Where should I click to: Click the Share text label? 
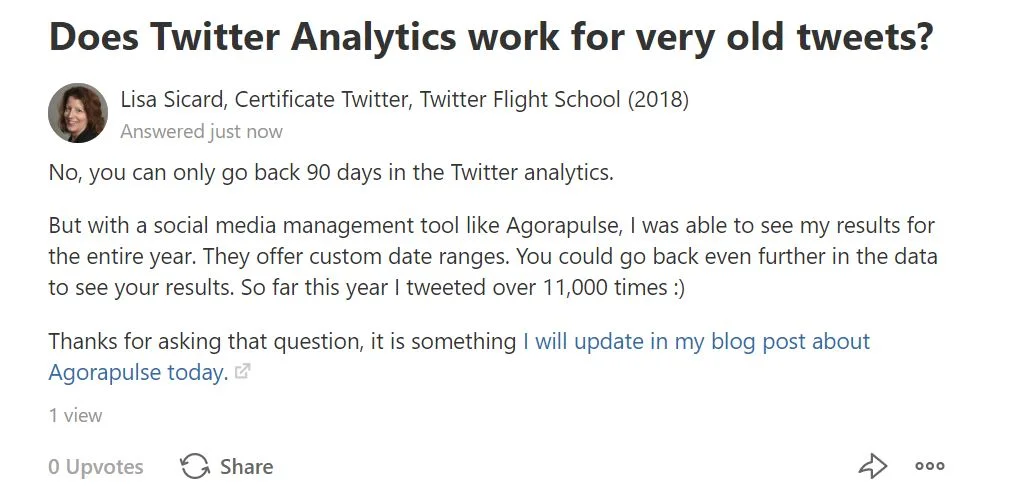(247, 466)
